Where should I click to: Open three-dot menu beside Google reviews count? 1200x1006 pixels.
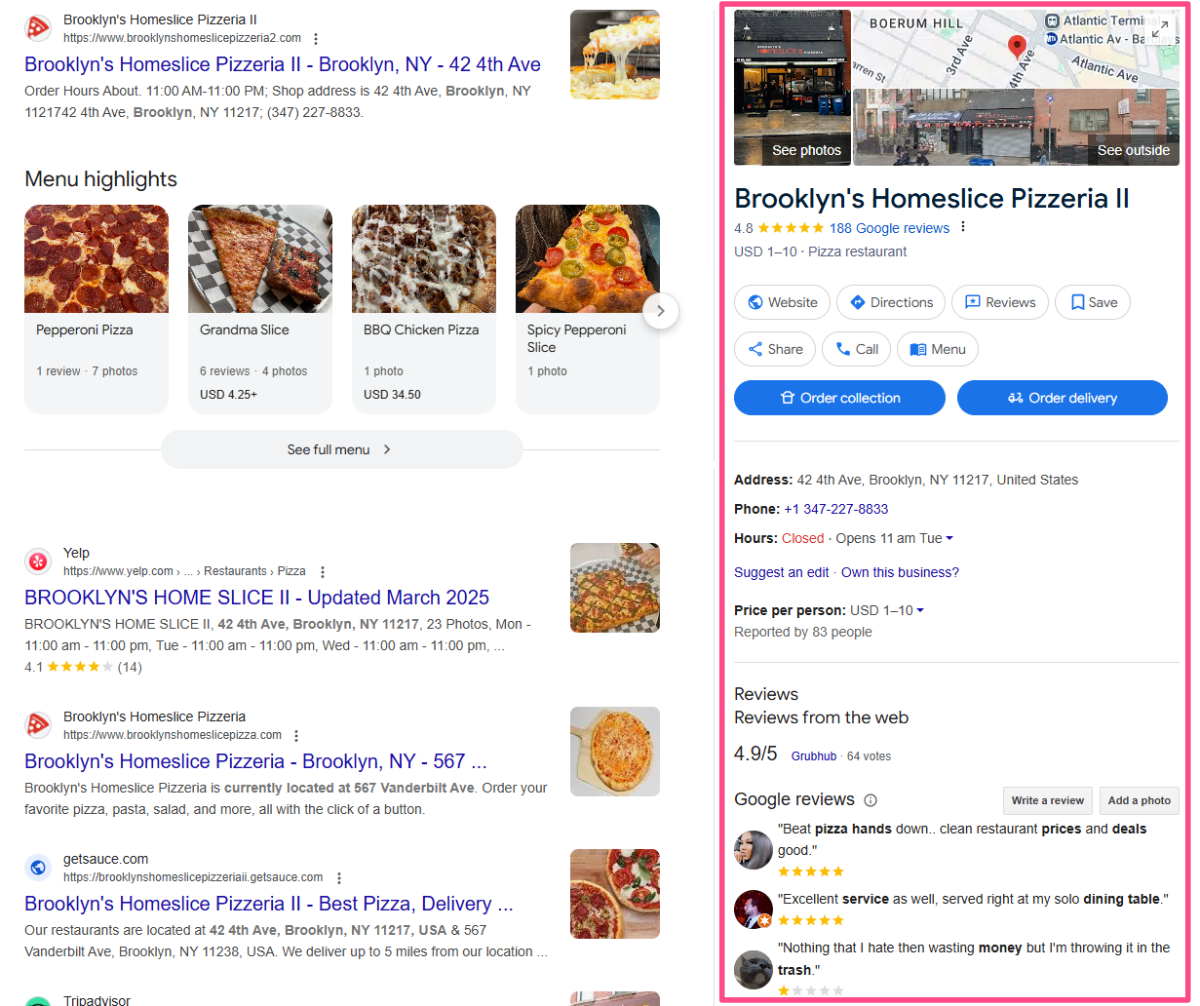click(x=963, y=228)
